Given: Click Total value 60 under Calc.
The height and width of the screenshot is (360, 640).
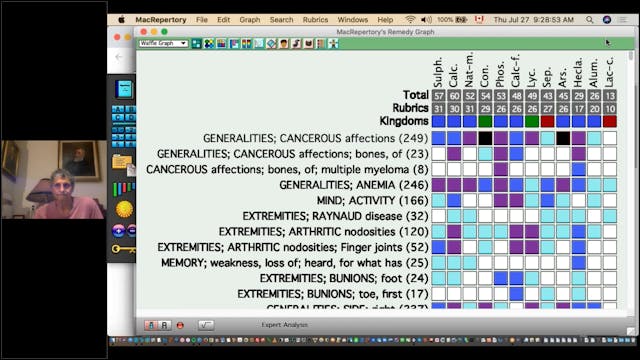Looking at the screenshot, I should [x=454, y=96].
